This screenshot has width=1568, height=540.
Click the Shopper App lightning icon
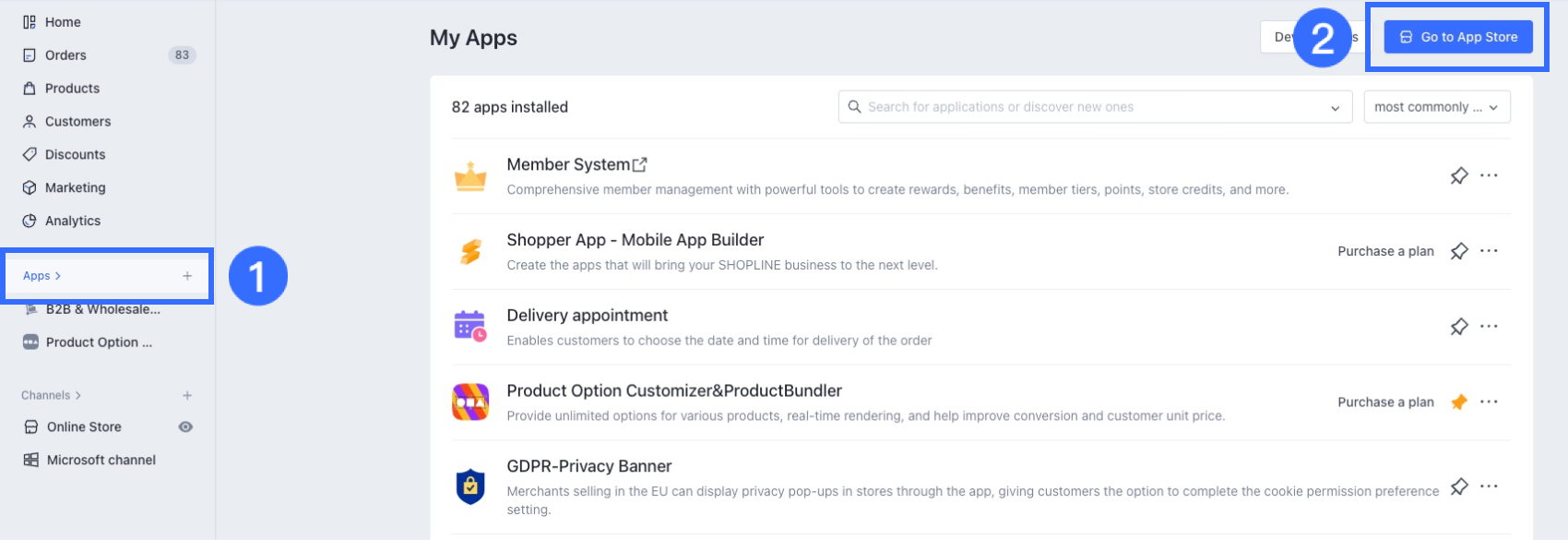coord(470,251)
